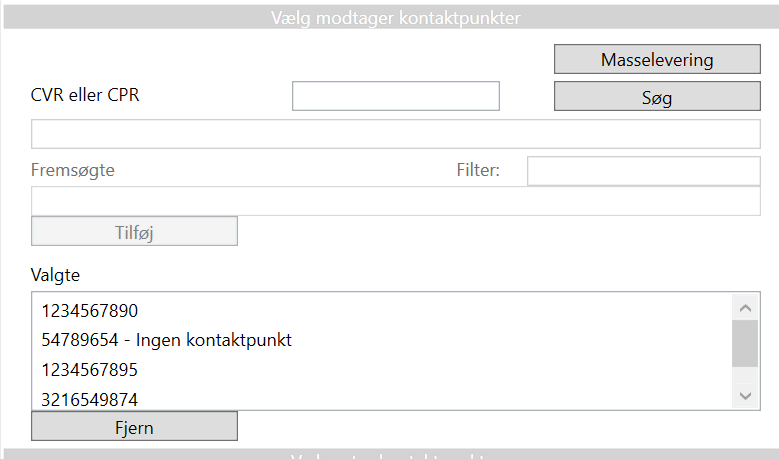Focus the Filter text box
The image size is (779, 459).
coord(643,171)
